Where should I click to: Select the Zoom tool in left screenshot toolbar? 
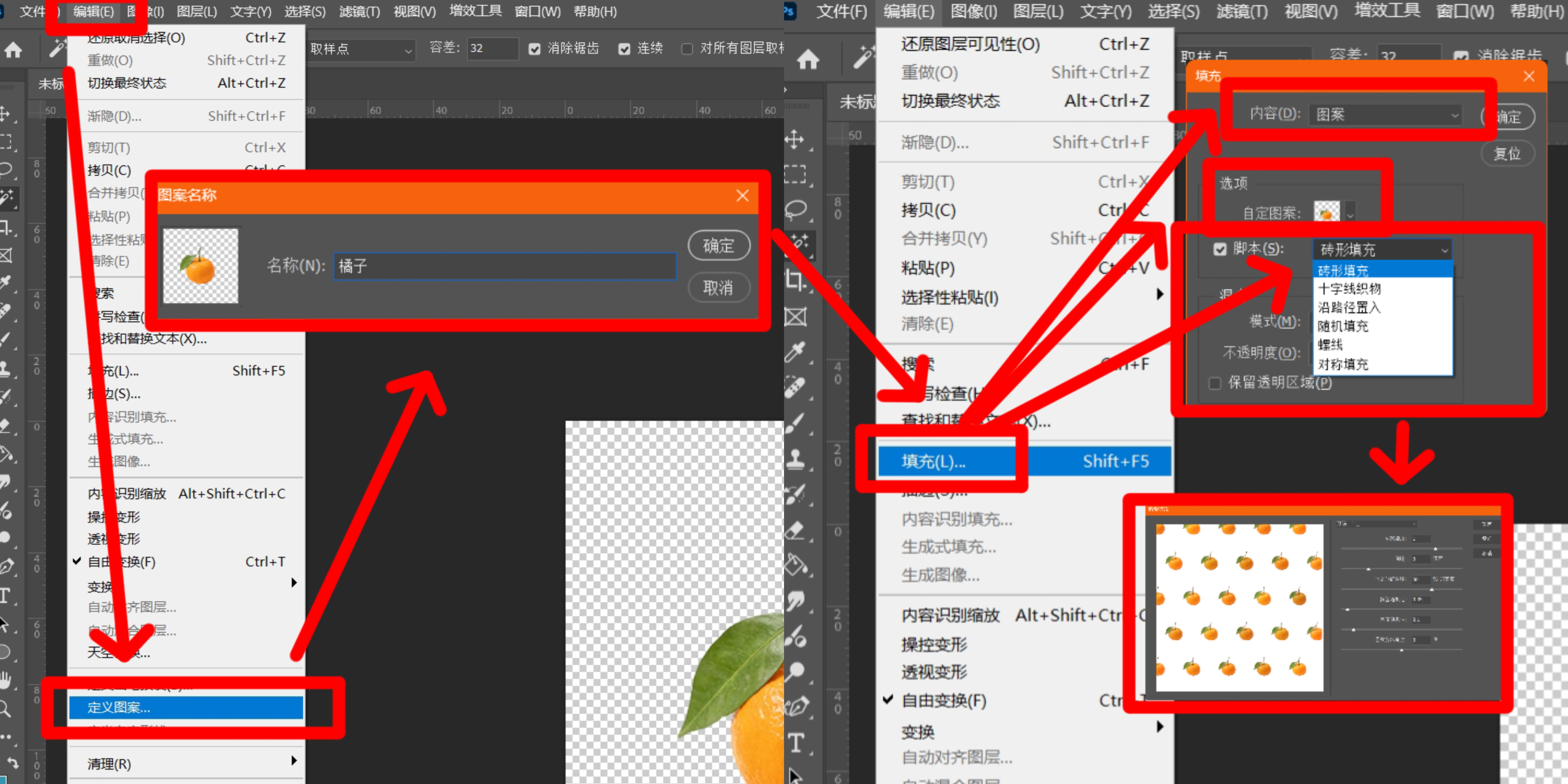pyautogui.click(x=5, y=708)
